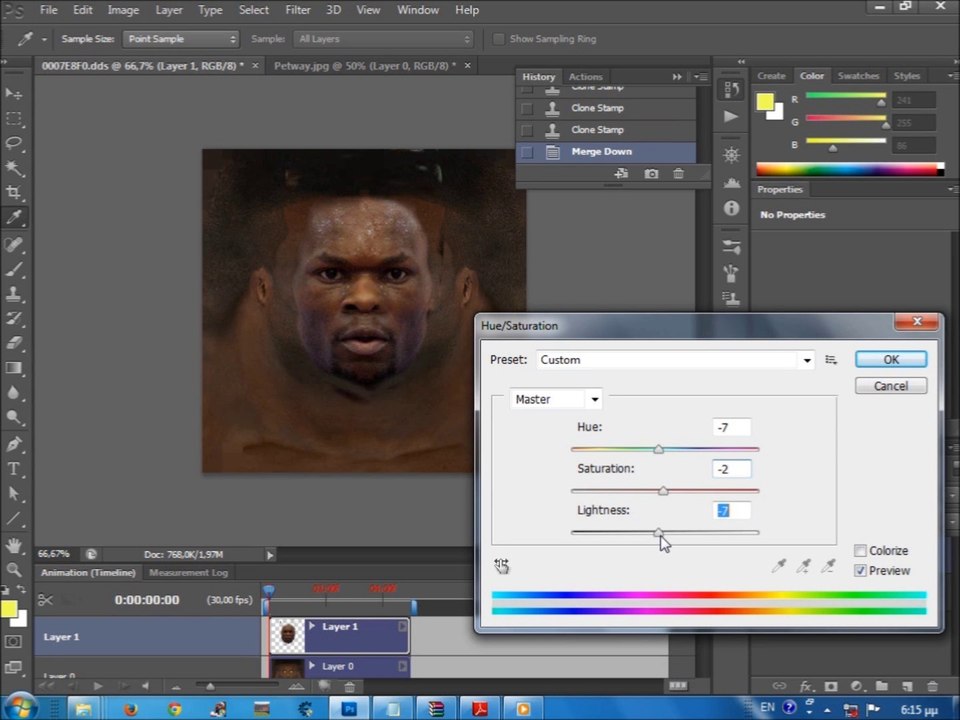Expand Layer 1 track in timeline
Screen dimensions: 960x720
click(x=312, y=626)
